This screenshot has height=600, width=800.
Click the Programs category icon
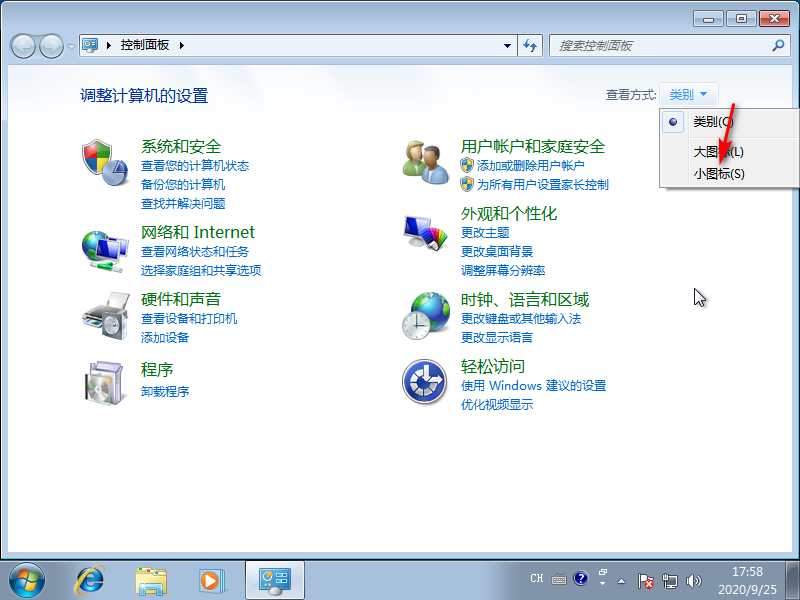(x=106, y=381)
